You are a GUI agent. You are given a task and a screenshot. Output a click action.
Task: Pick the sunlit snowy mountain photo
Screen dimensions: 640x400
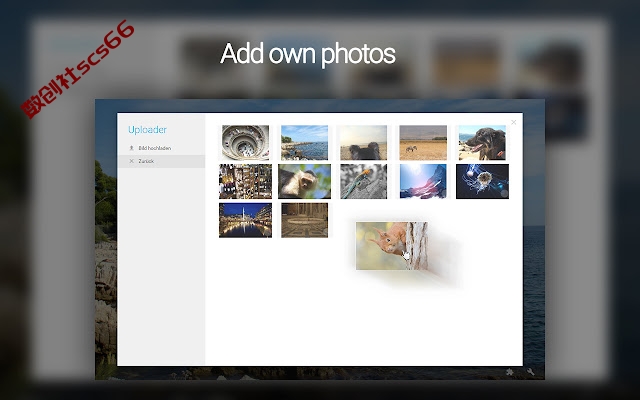click(x=423, y=181)
